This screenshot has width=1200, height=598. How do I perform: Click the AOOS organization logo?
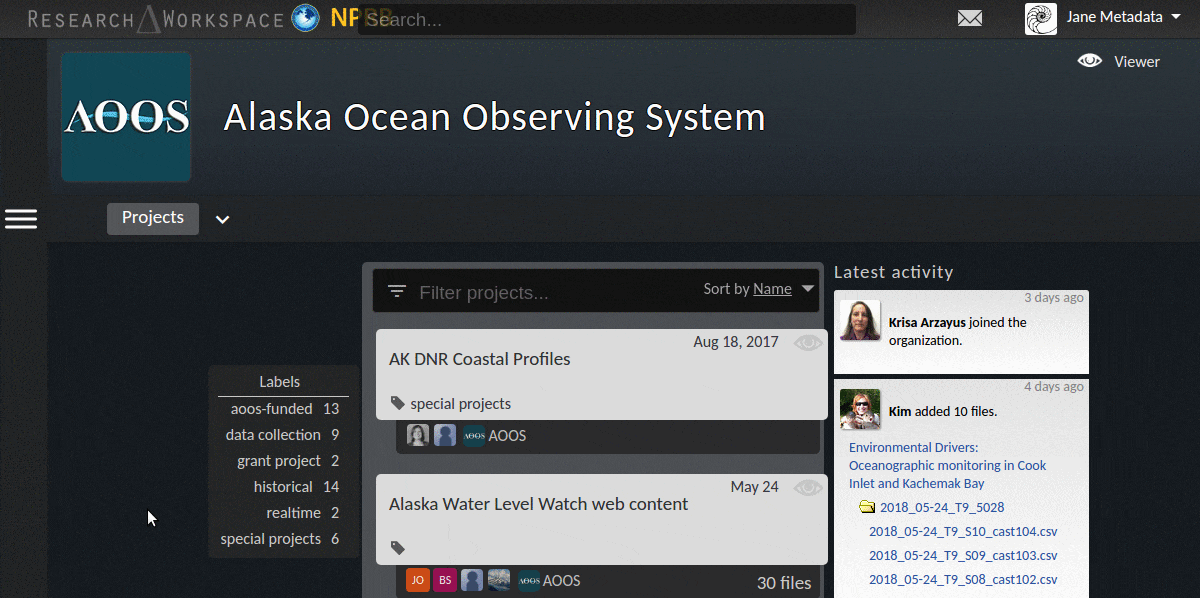pyautogui.click(x=126, y=117)
